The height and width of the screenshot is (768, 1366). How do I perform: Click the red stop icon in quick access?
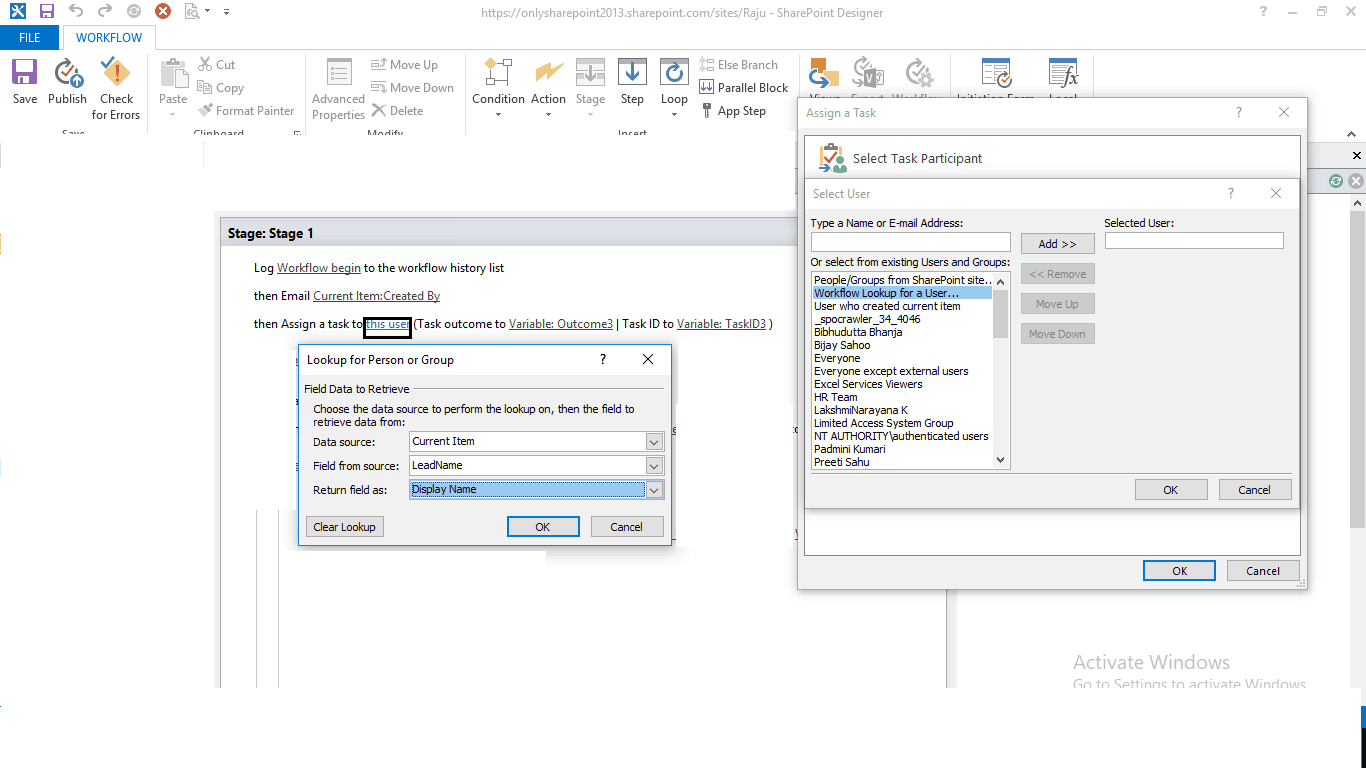pyautogui.click(x=163, y=12)
